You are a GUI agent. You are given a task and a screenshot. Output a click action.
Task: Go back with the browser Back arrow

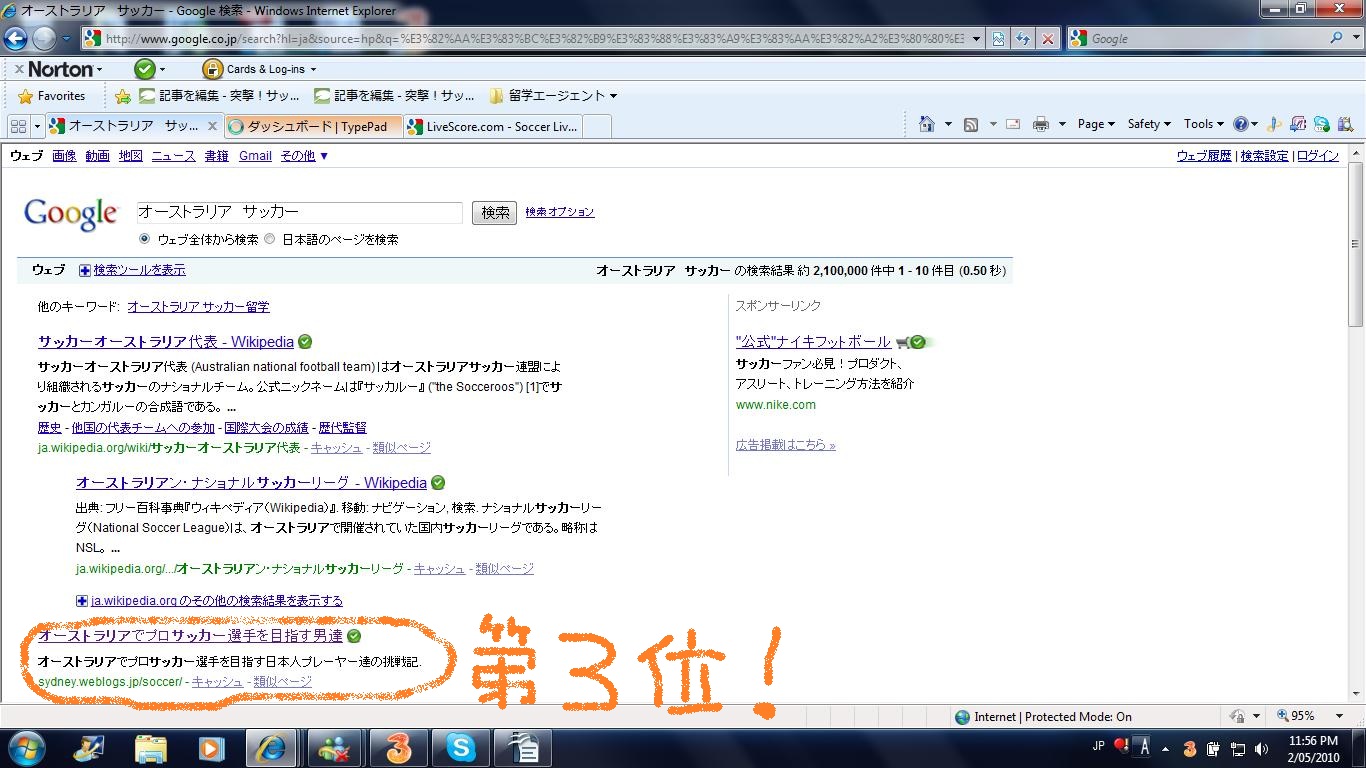coord(15,39)
